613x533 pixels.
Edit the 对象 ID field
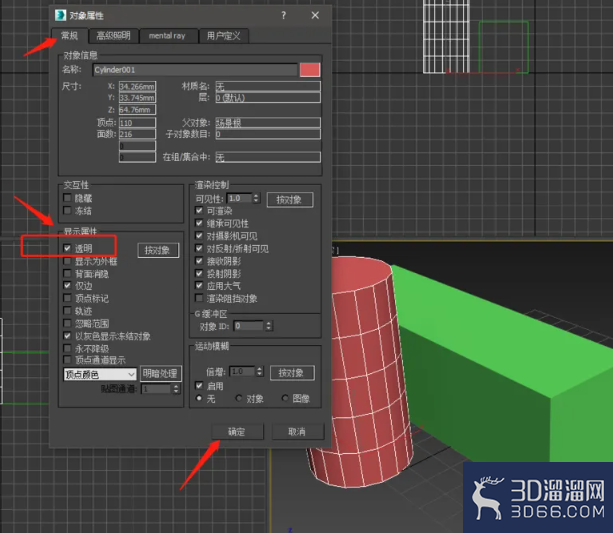249,326
